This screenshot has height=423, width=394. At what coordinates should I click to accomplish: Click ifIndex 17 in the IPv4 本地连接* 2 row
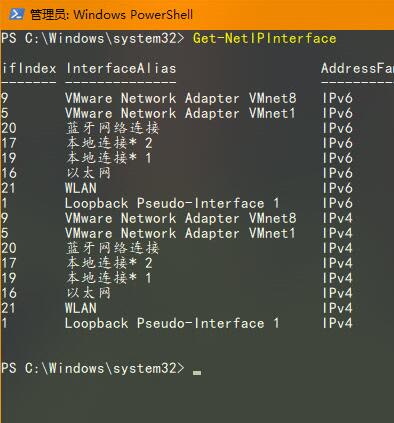[9, 263]
